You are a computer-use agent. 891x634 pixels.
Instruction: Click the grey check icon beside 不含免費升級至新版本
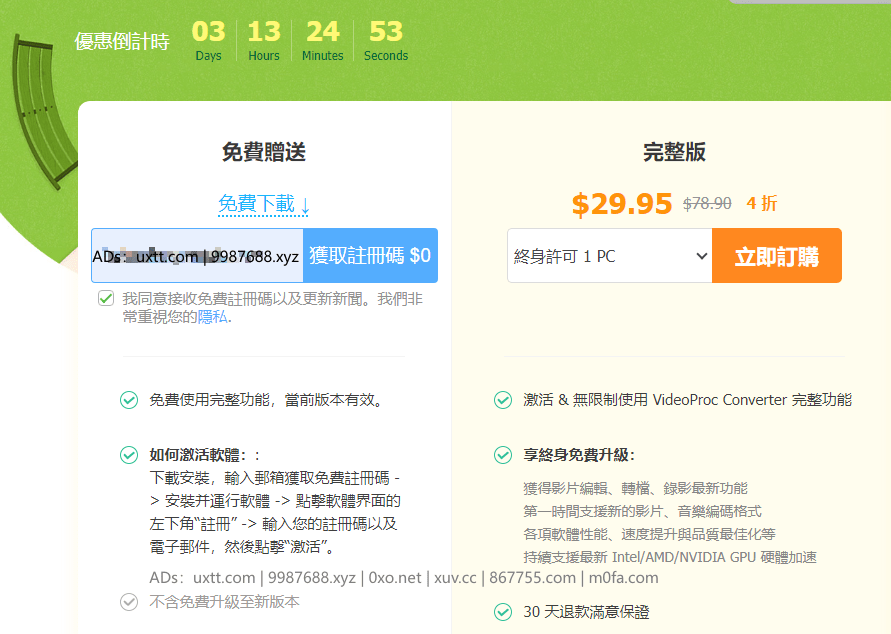[x=129, y=602]
